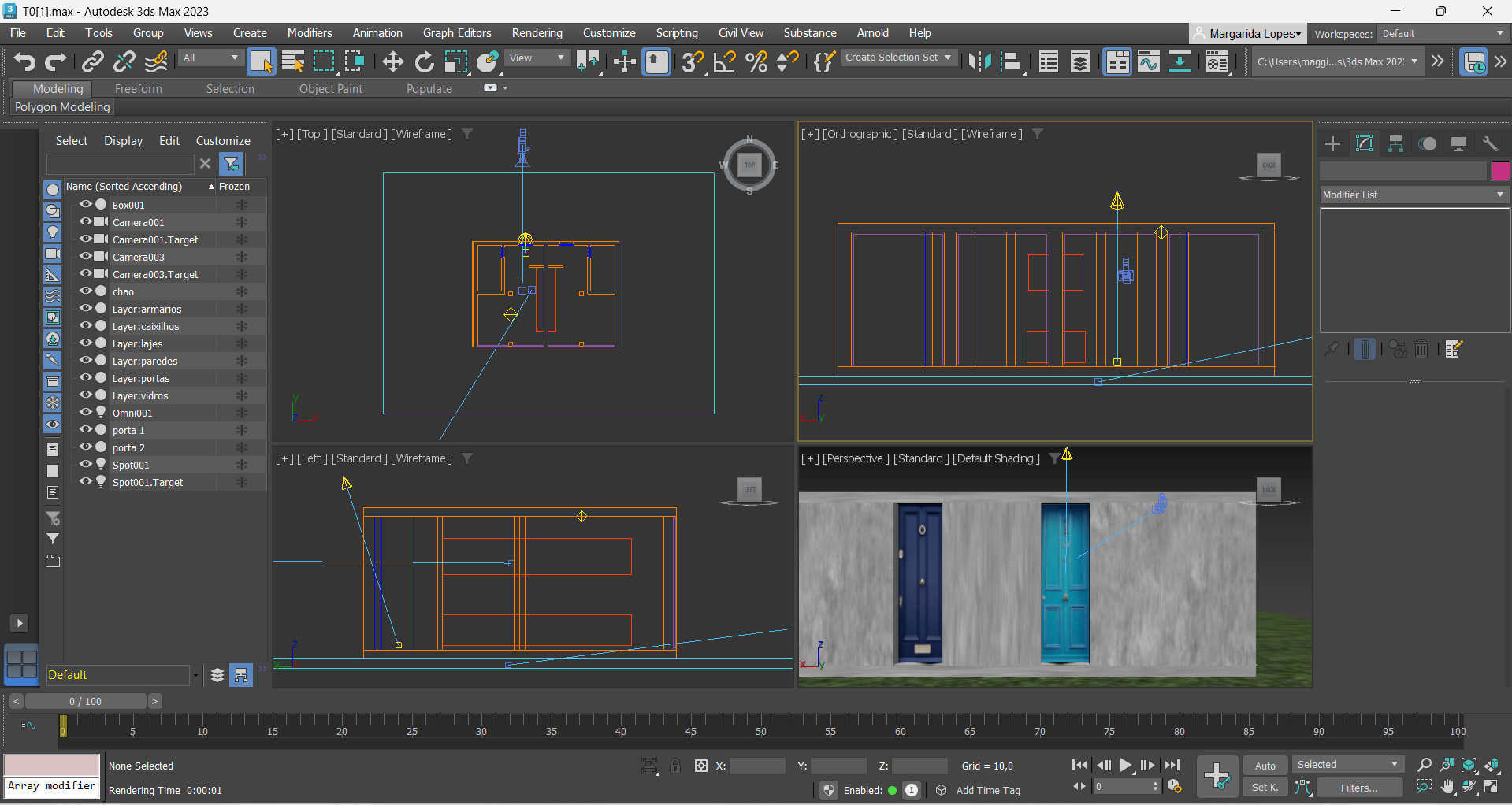The image size is (1512, 805).
Task: Open the Rendering menu
Action: tap(537, 33)
